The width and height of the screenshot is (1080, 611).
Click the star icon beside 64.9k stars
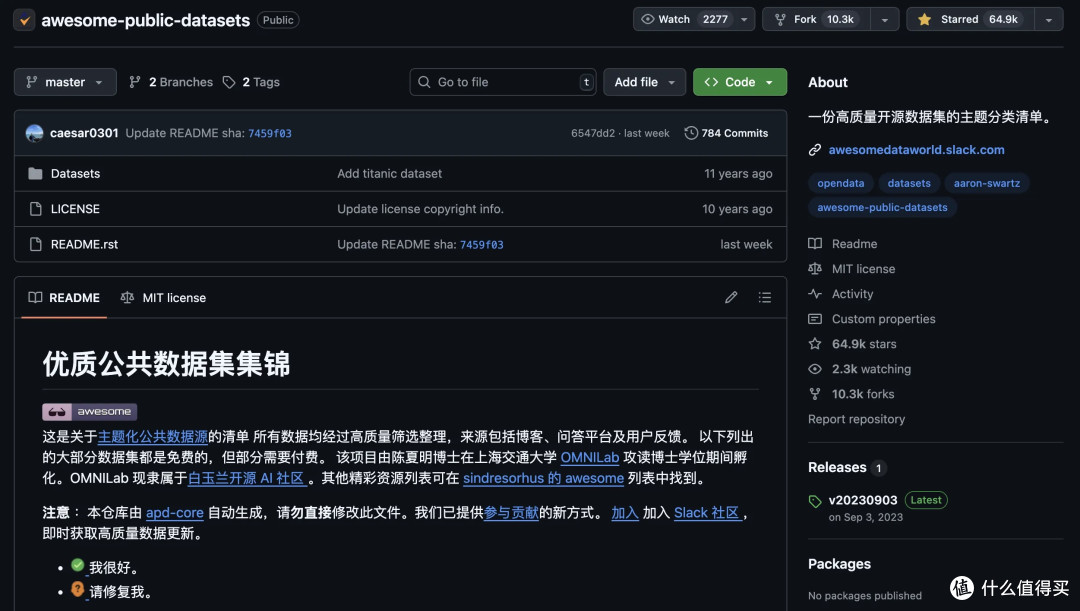tap(815, 344)
